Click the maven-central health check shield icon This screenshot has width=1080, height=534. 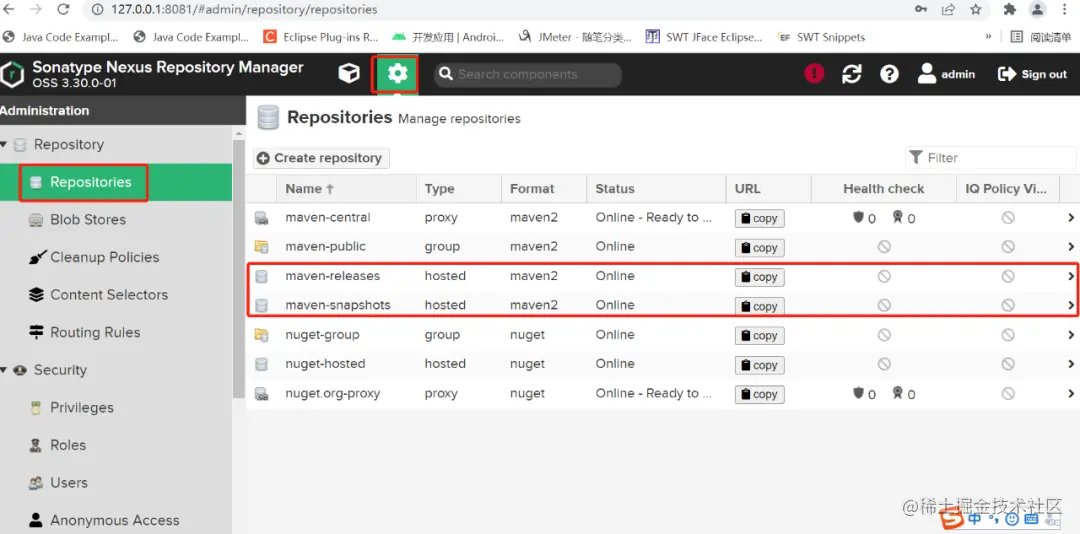pyautogui.click(x=858, y=218)
